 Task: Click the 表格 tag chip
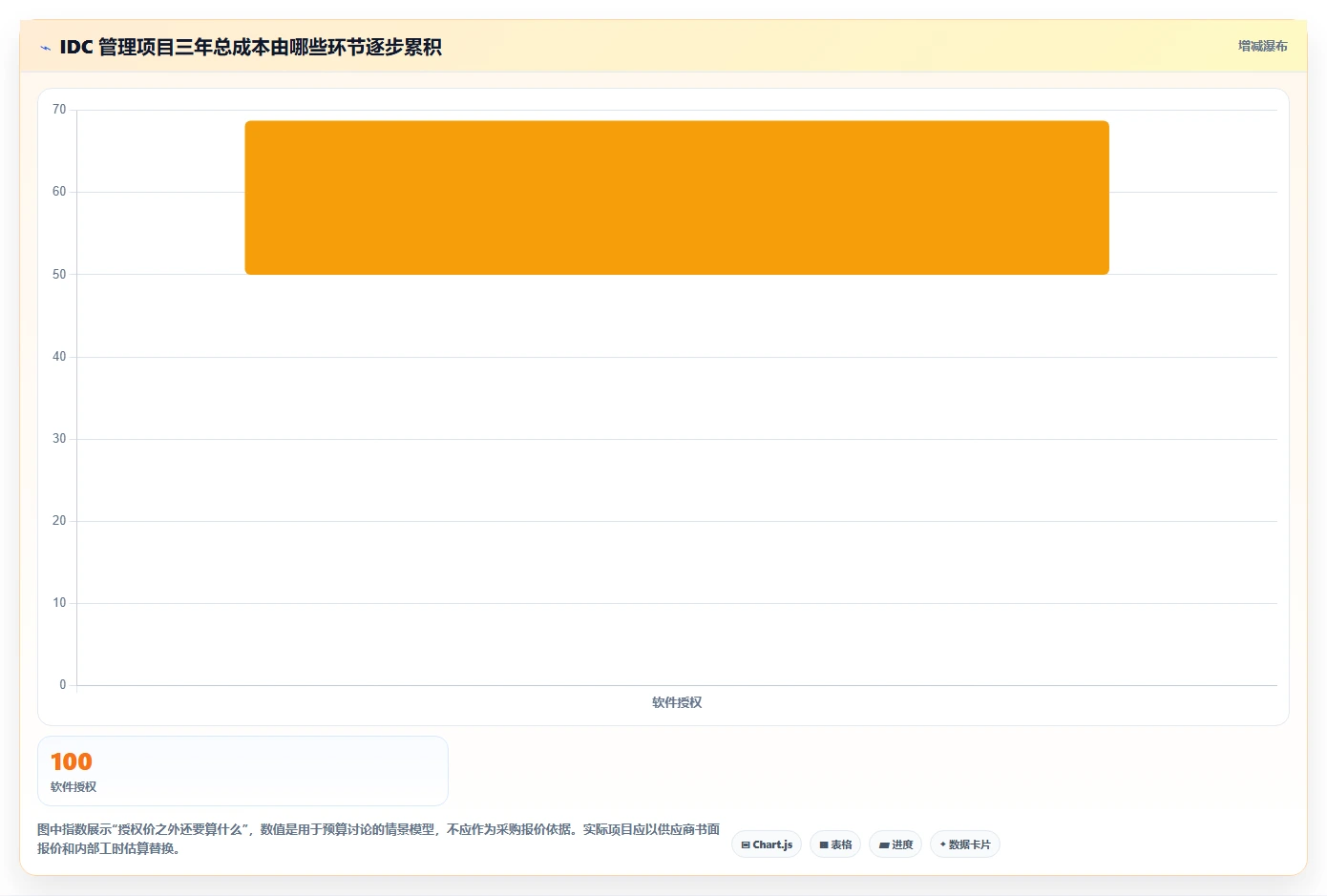pyautogui.click(x=835, y=844)
